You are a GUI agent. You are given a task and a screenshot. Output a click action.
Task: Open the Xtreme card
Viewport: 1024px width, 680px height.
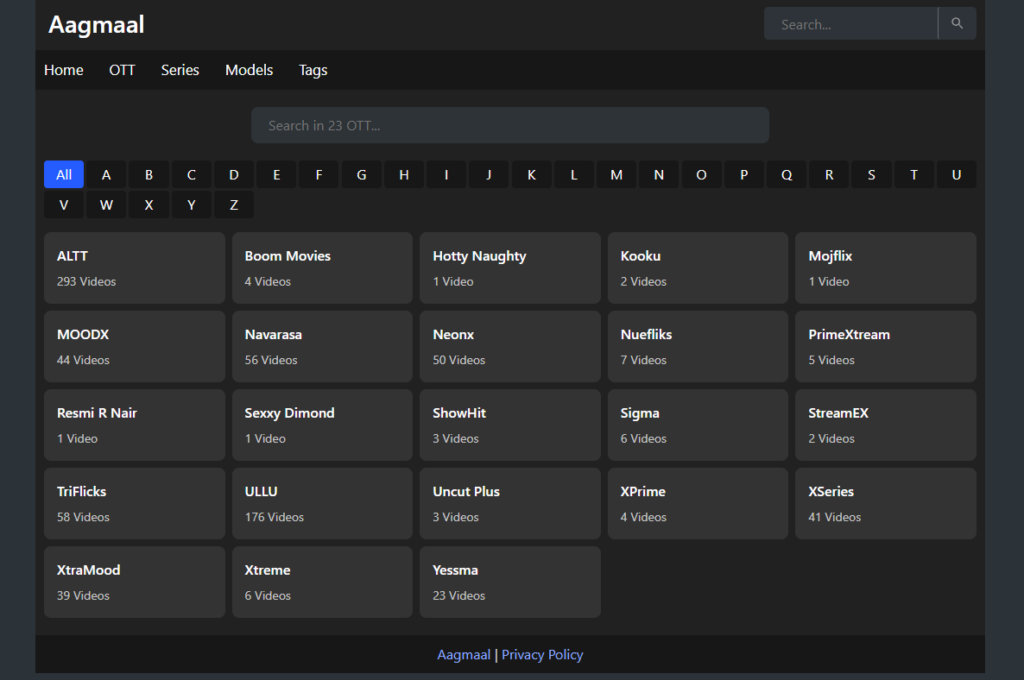[x=323, y=582]
